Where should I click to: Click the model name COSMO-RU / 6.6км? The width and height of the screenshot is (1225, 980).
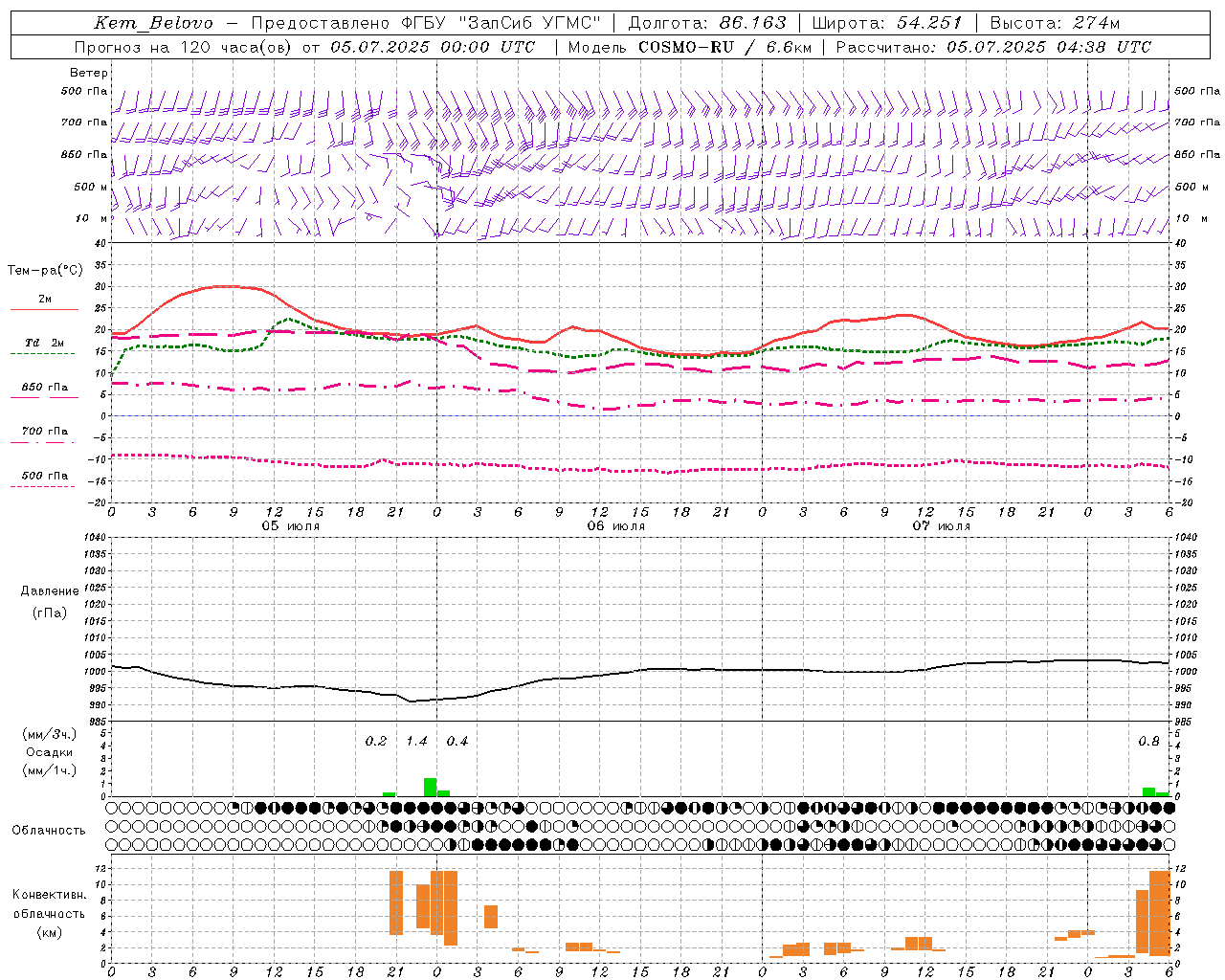coord(724,47)
